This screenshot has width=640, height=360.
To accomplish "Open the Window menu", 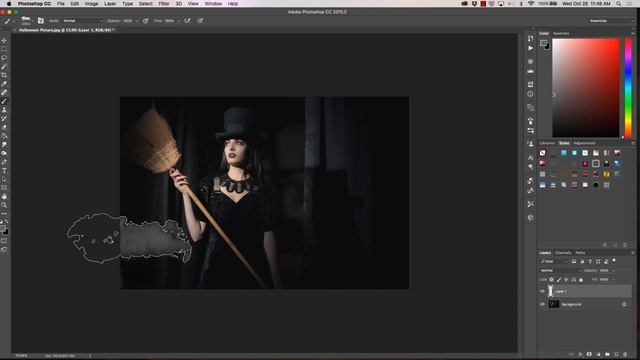I will coord(213,4).
